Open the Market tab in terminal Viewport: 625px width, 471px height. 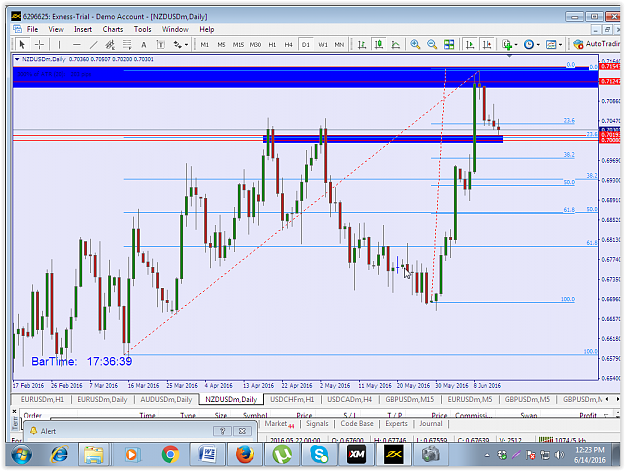pos(279,424)
